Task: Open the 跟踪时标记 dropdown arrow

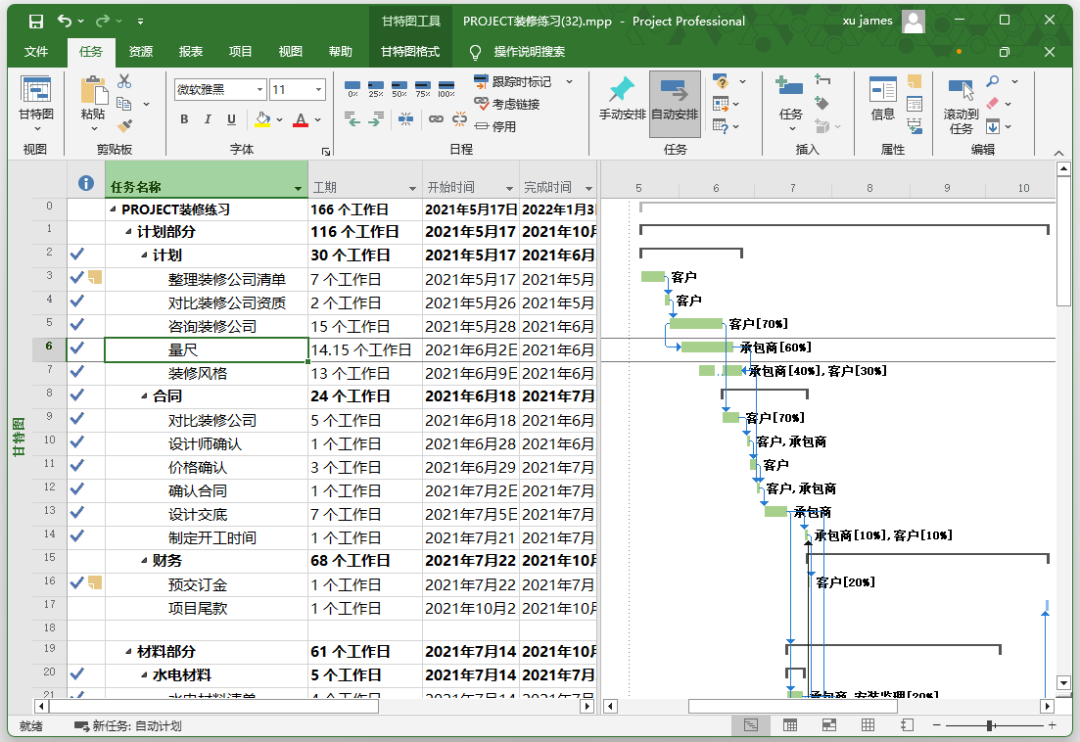Action: click(x=570, y=82)
